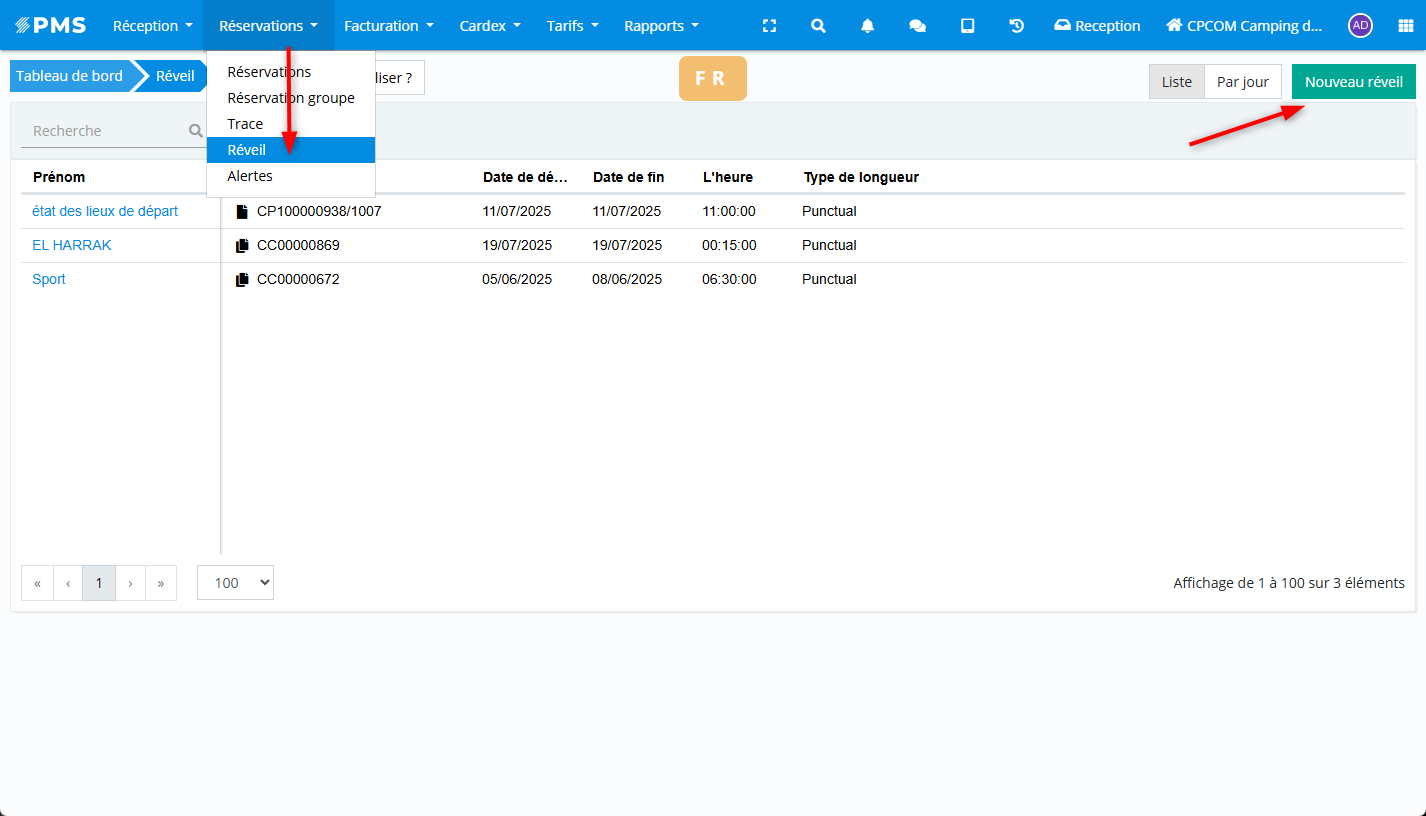
Task: Open the EL HARRAK entry link
Action: click(x=72, y=245)
